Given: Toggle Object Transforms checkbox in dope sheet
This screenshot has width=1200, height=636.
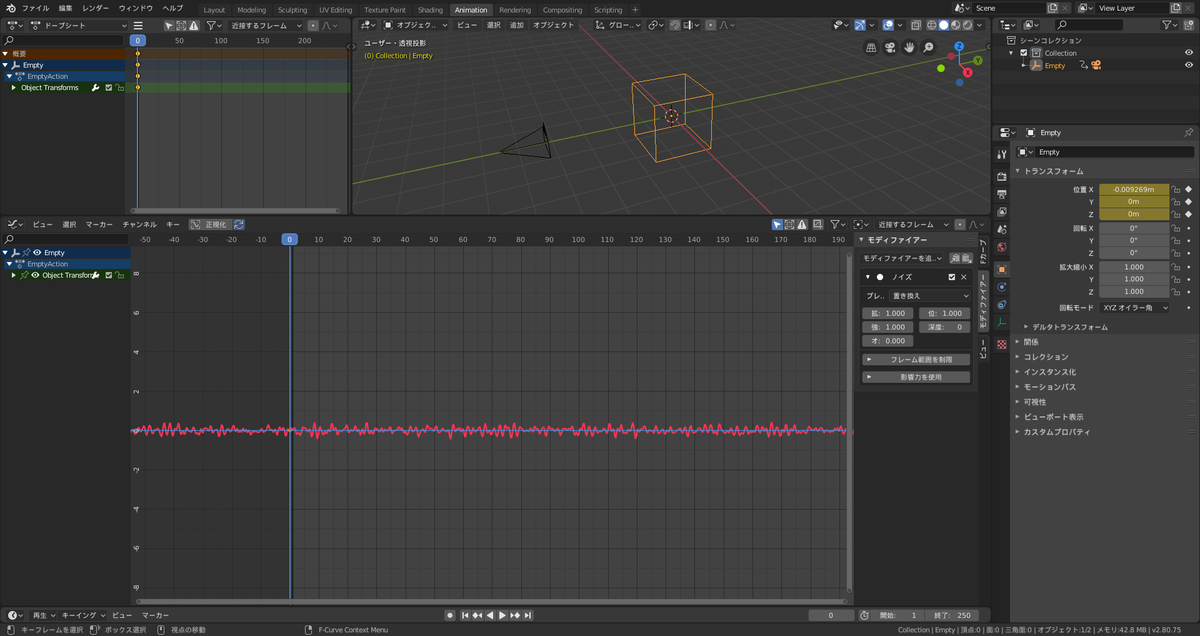Looking at the screenshot, I should (108, 88).
